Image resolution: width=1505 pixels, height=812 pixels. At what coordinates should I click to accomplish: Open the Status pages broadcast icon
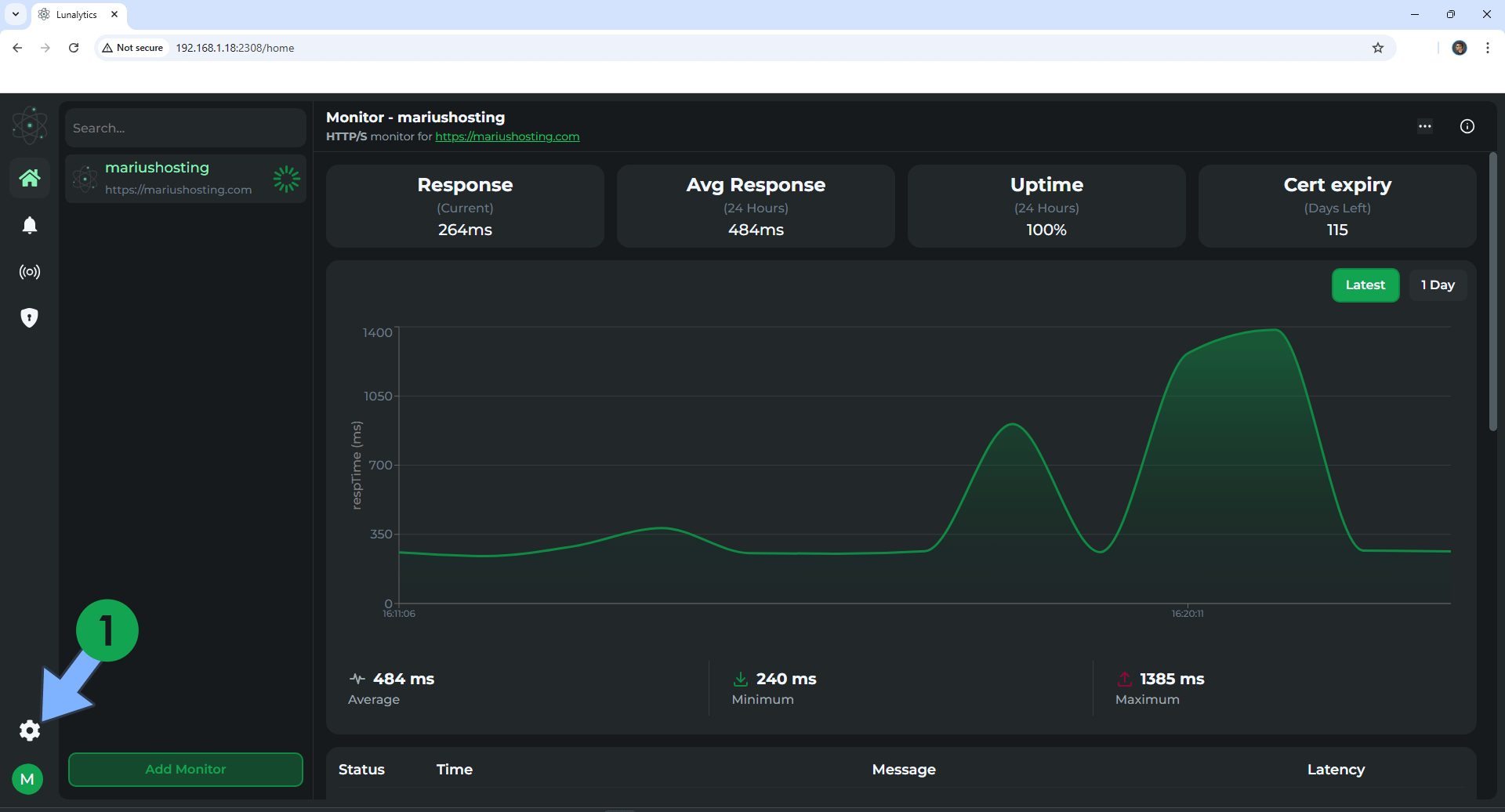point(30,272)
